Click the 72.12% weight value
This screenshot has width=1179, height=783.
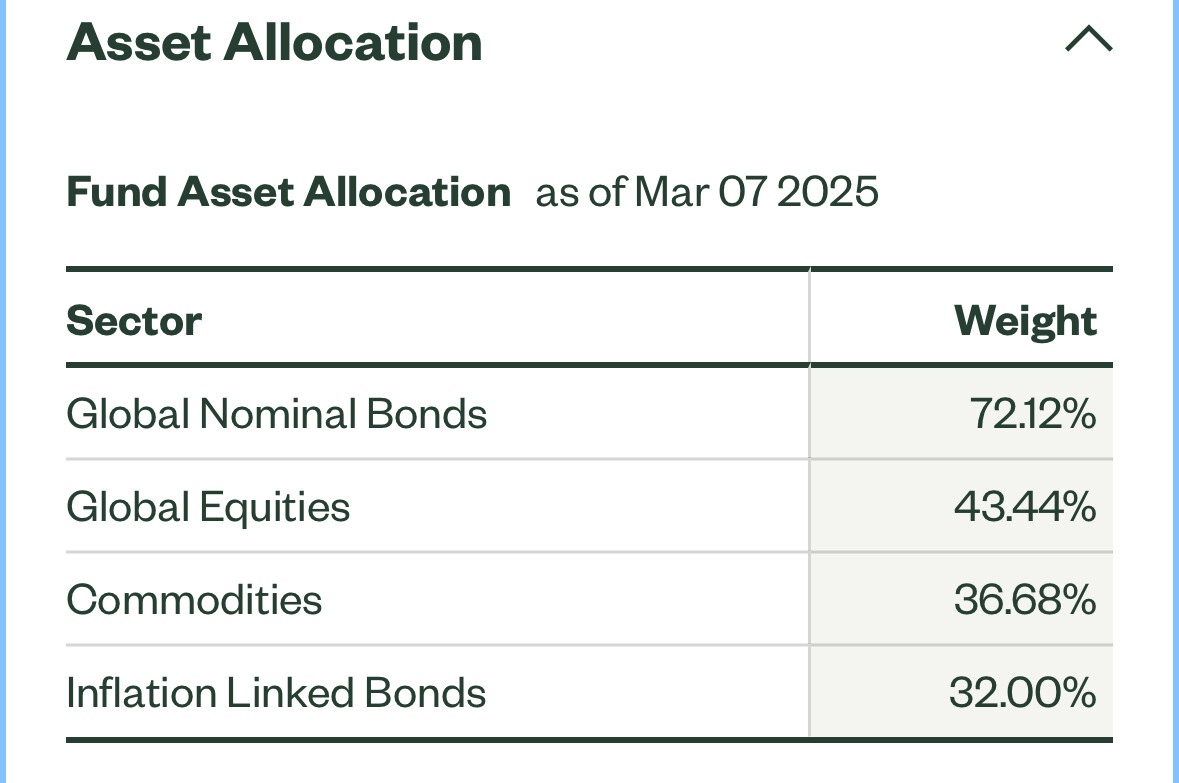pyautogui.click(x=1033, y=414)
